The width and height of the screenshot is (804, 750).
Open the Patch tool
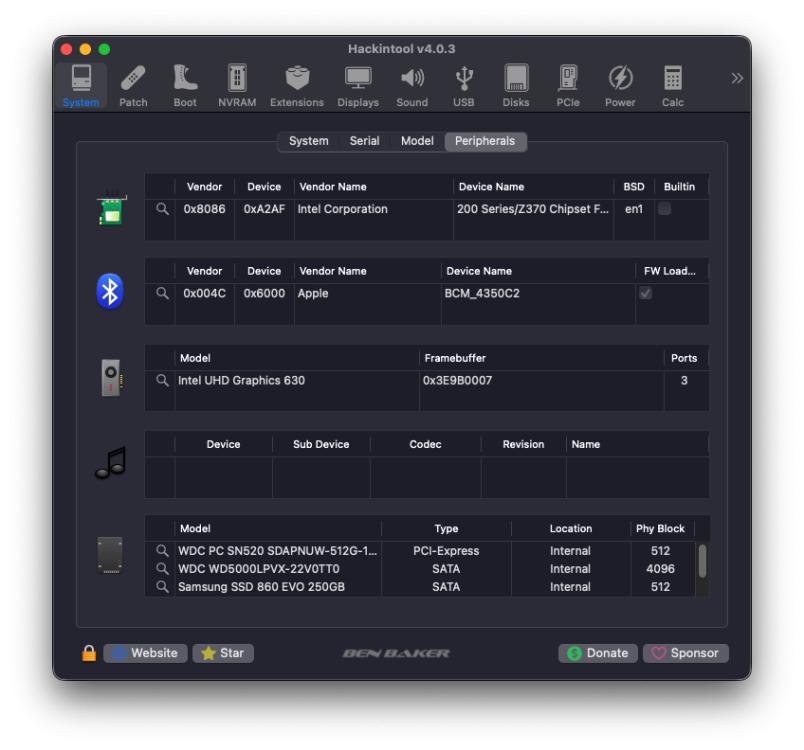point(133,86)
